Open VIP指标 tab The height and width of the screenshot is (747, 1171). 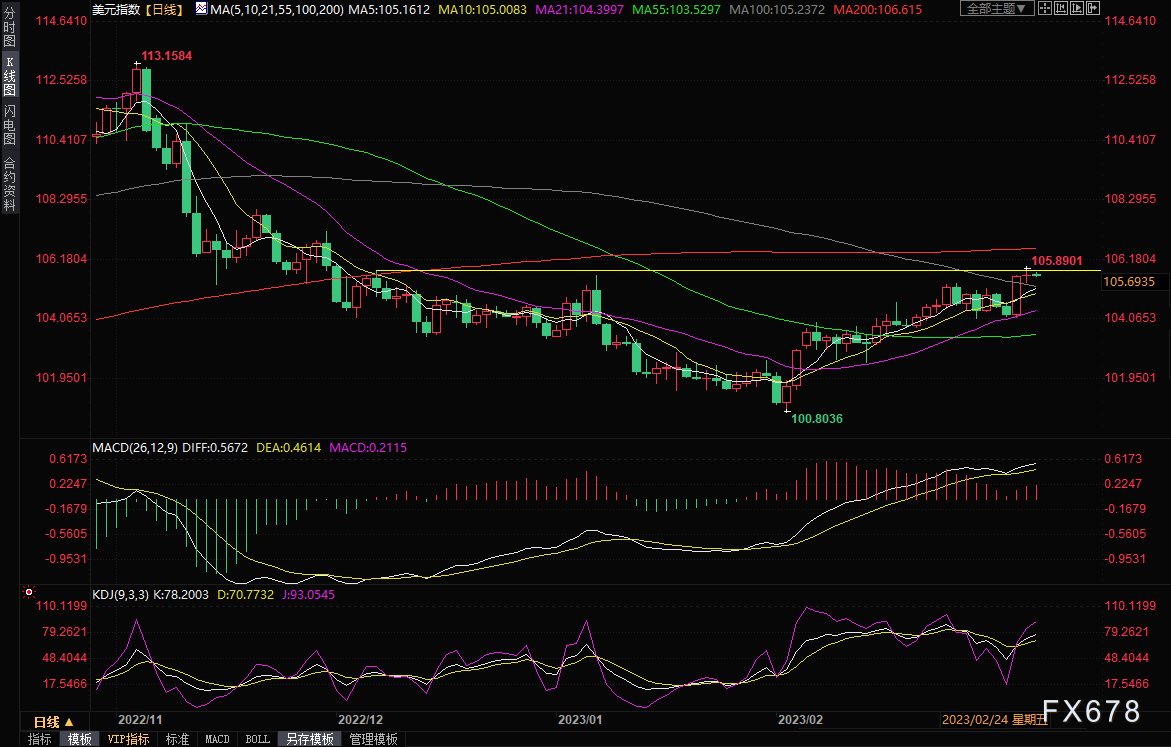point(128,739)
